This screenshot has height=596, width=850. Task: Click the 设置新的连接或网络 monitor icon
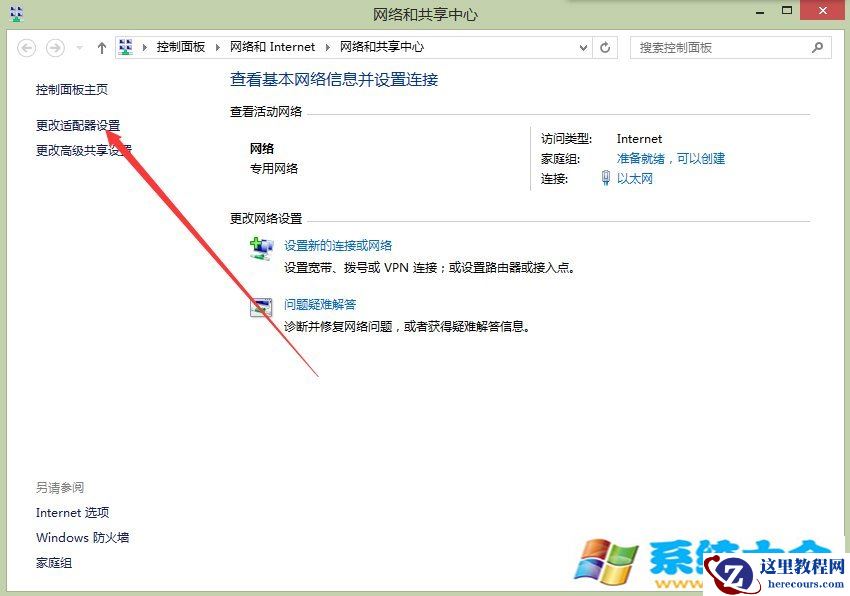point(261,247)
